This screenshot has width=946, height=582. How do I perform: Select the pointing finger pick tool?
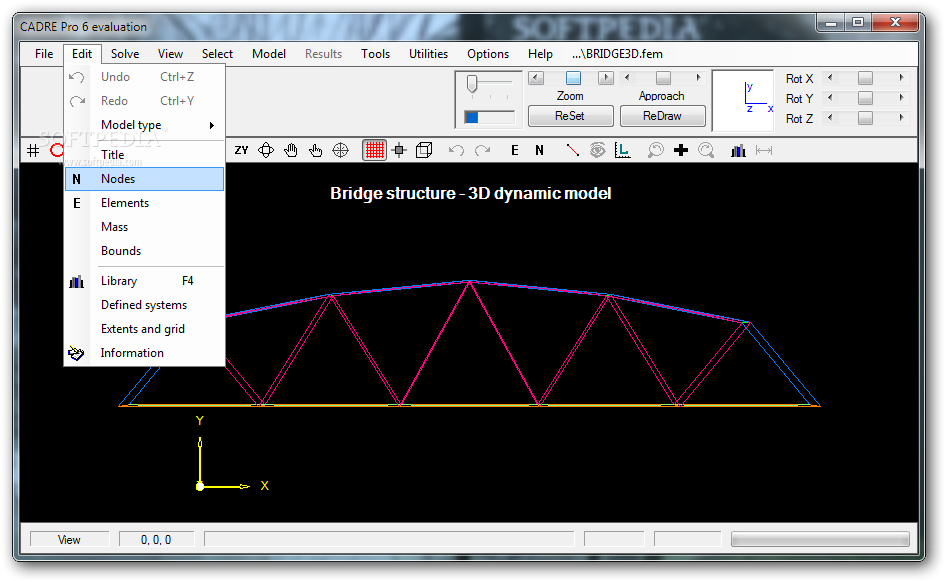click(316, 150)
